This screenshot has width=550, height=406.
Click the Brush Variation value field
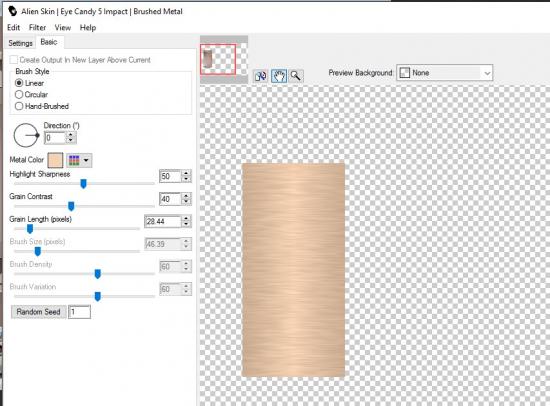(x=170, y=289)
